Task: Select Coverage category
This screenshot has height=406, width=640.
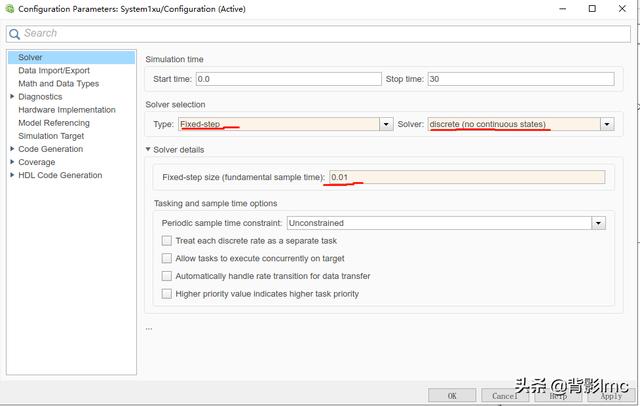Action: click(36, 162)
